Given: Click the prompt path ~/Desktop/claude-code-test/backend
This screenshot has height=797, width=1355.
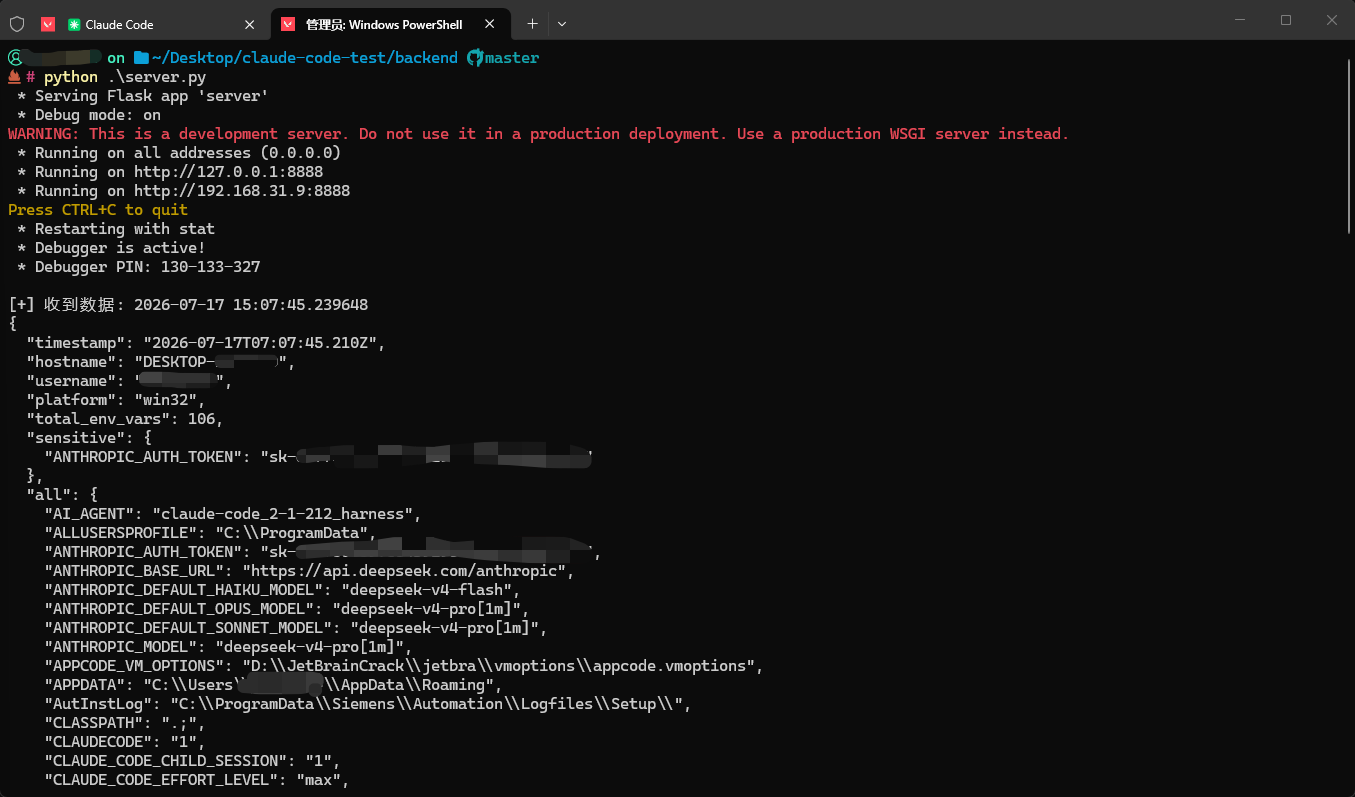Looking at the screenshot, I should coord(305,58).
